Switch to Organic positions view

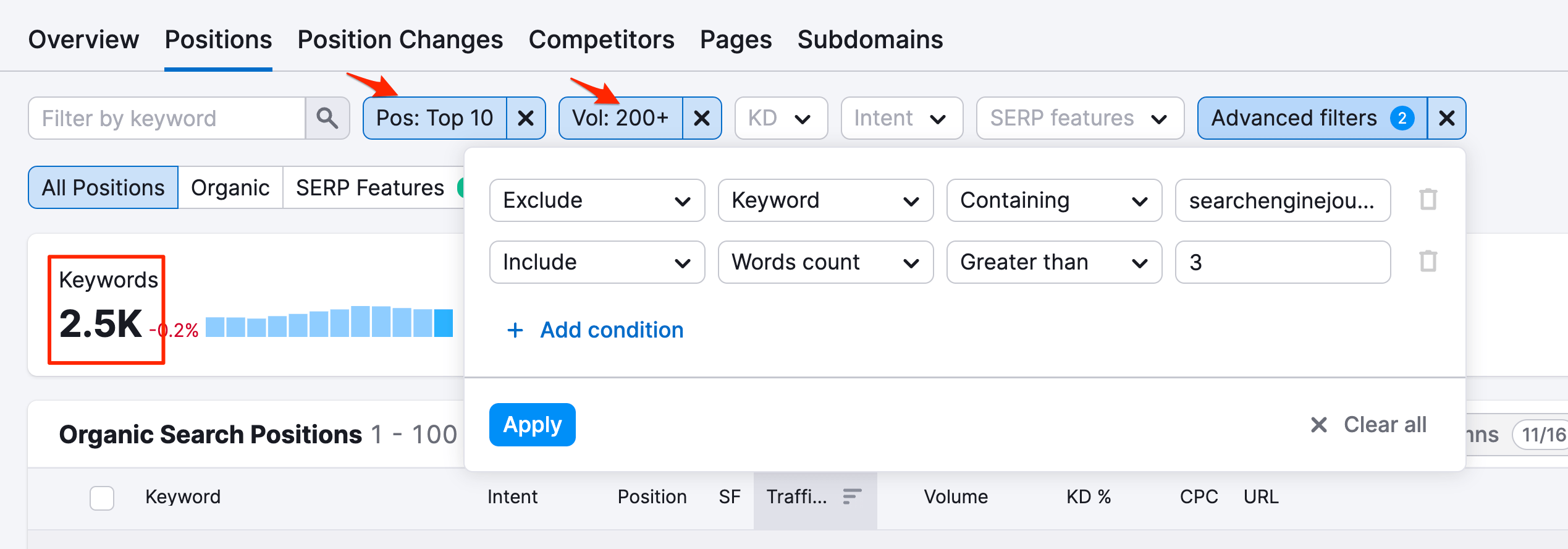pyautogui.click(x=230, y=187)
